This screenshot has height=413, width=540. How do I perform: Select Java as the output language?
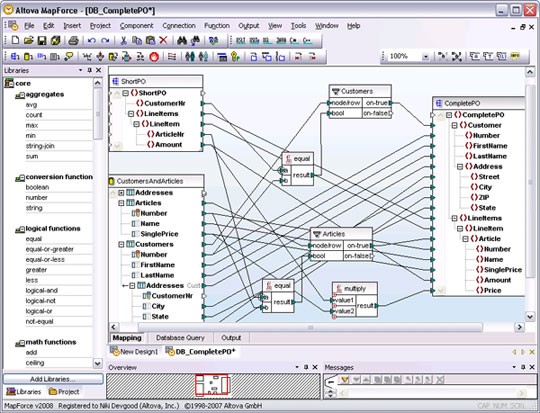click(281, 41)
